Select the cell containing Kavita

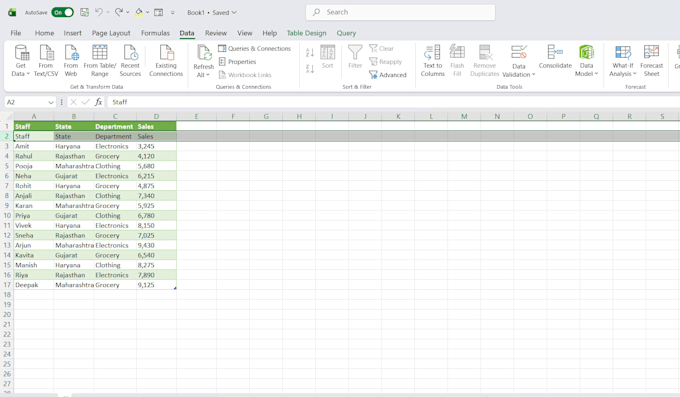[34, 255]
